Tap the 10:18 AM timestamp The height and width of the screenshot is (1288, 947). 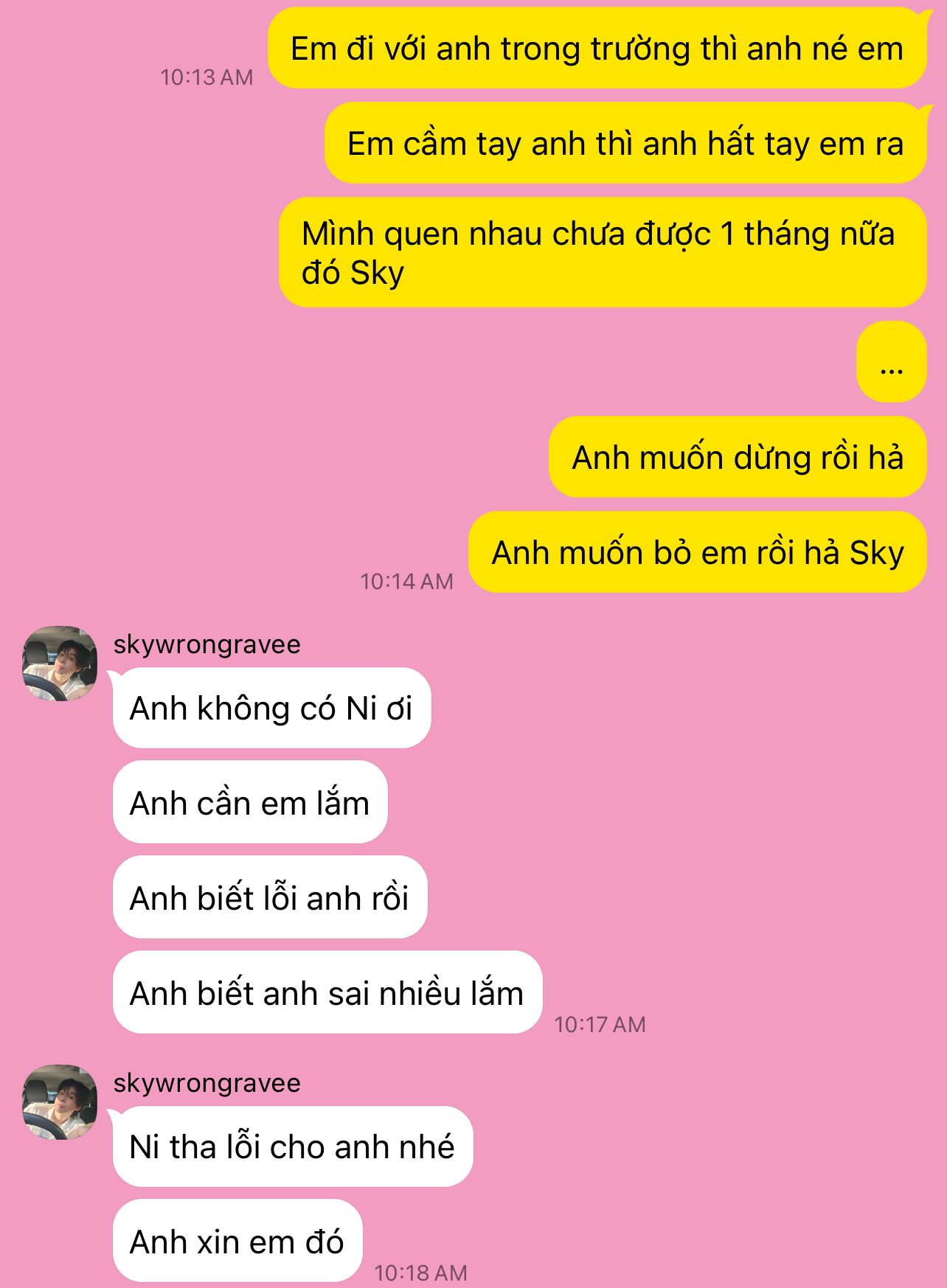click(420, 1273)
